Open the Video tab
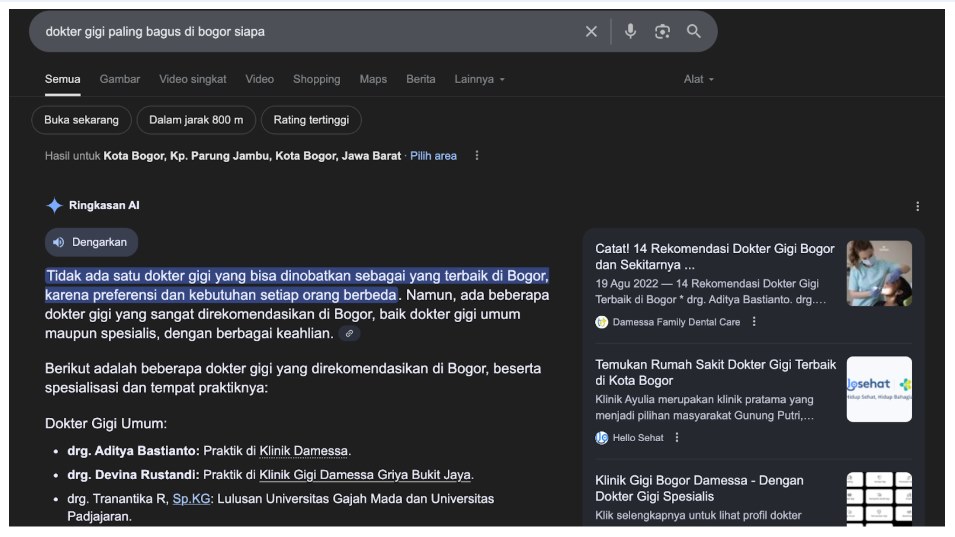 259,79
